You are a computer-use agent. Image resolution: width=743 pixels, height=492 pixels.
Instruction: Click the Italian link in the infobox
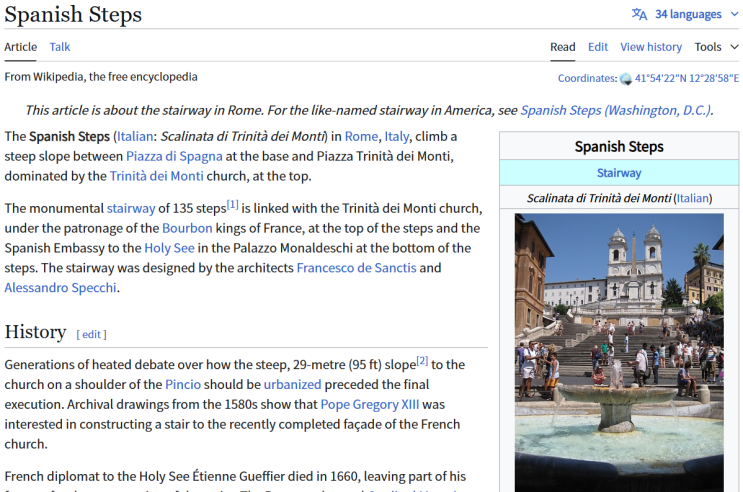tap(693, 199)
